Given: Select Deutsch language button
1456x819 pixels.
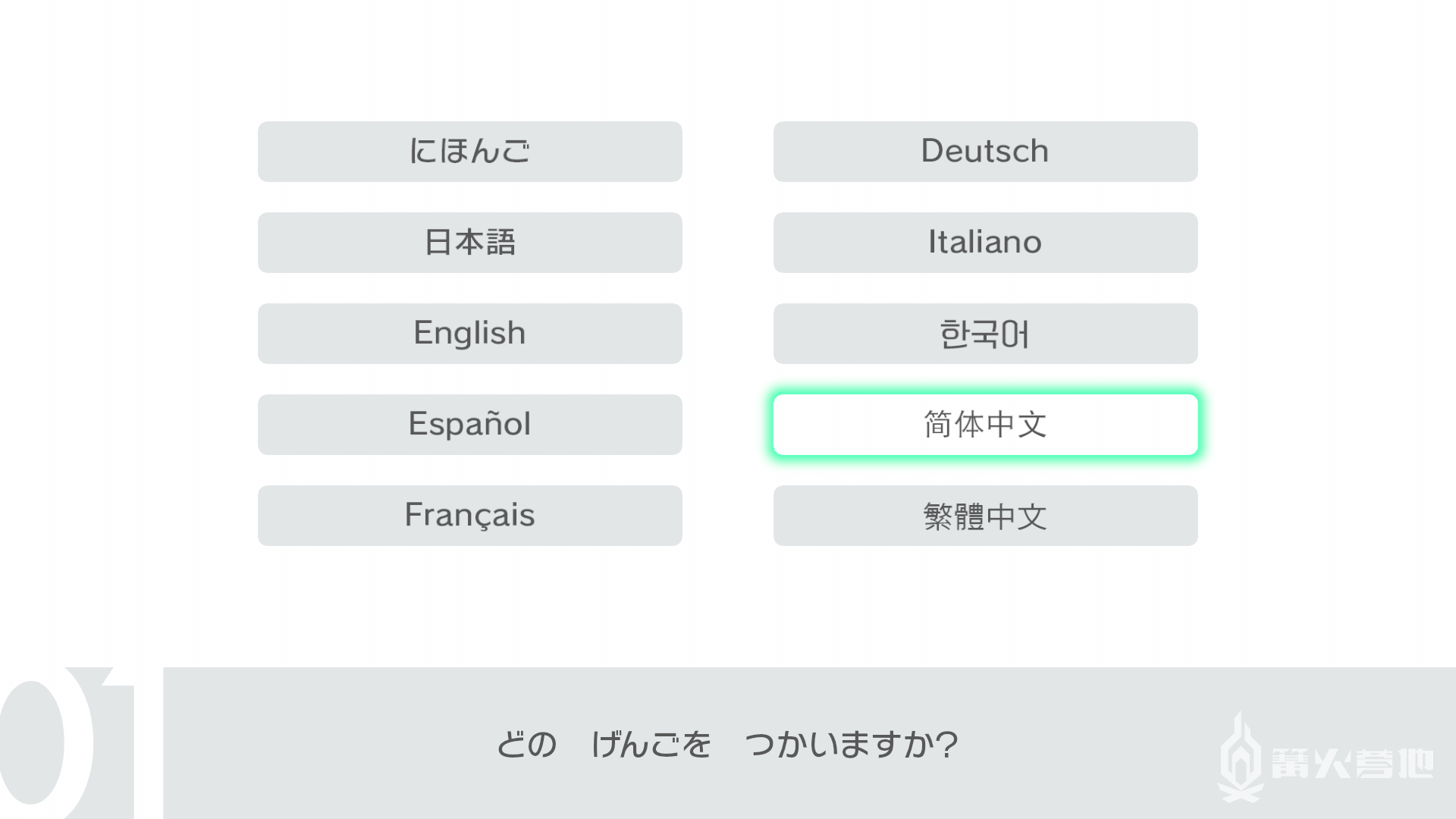Looking at the screenshot, I should [x=985, y=152].
